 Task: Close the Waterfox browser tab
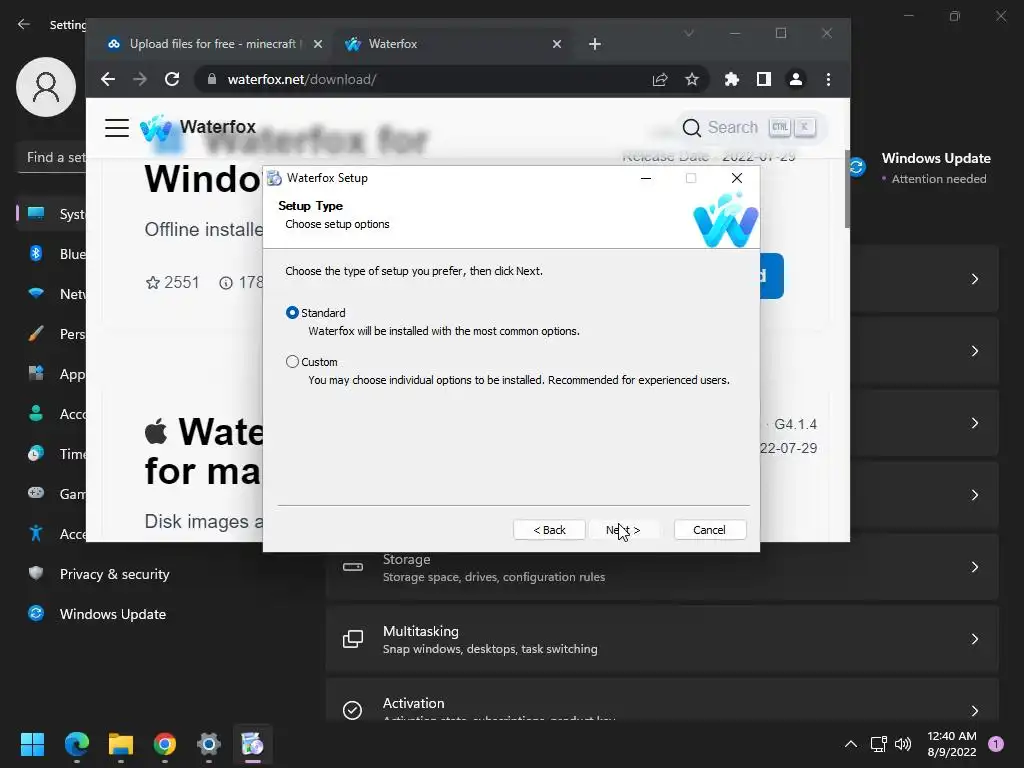point(556,44)
